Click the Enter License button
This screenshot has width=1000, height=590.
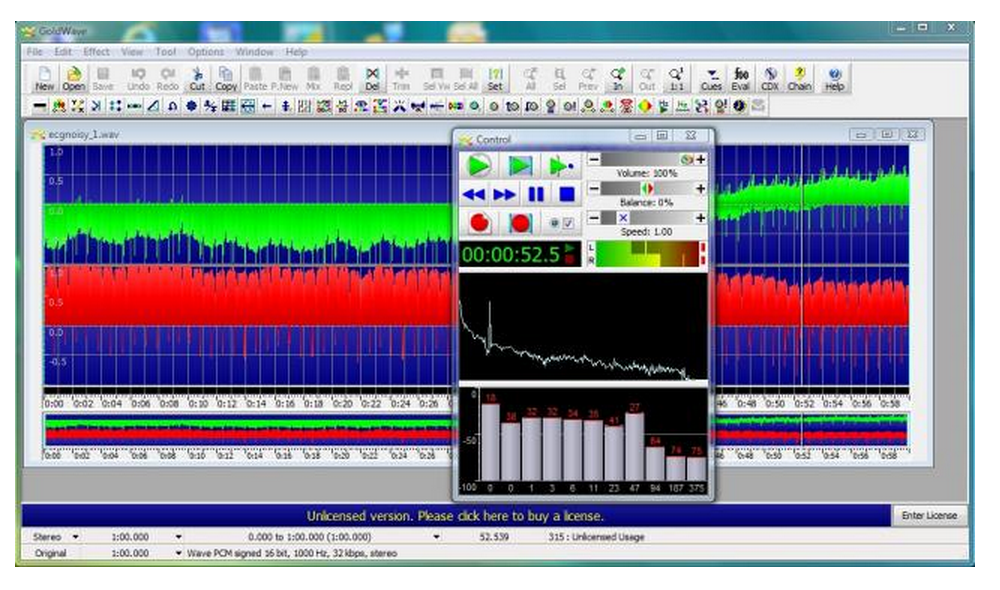coord(929,515)
